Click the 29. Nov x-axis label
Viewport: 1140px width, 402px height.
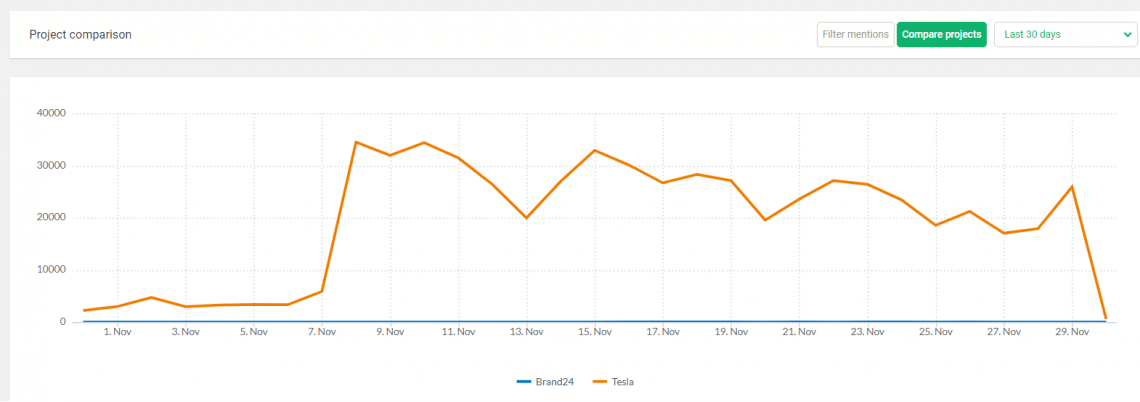click(1072, 332)
